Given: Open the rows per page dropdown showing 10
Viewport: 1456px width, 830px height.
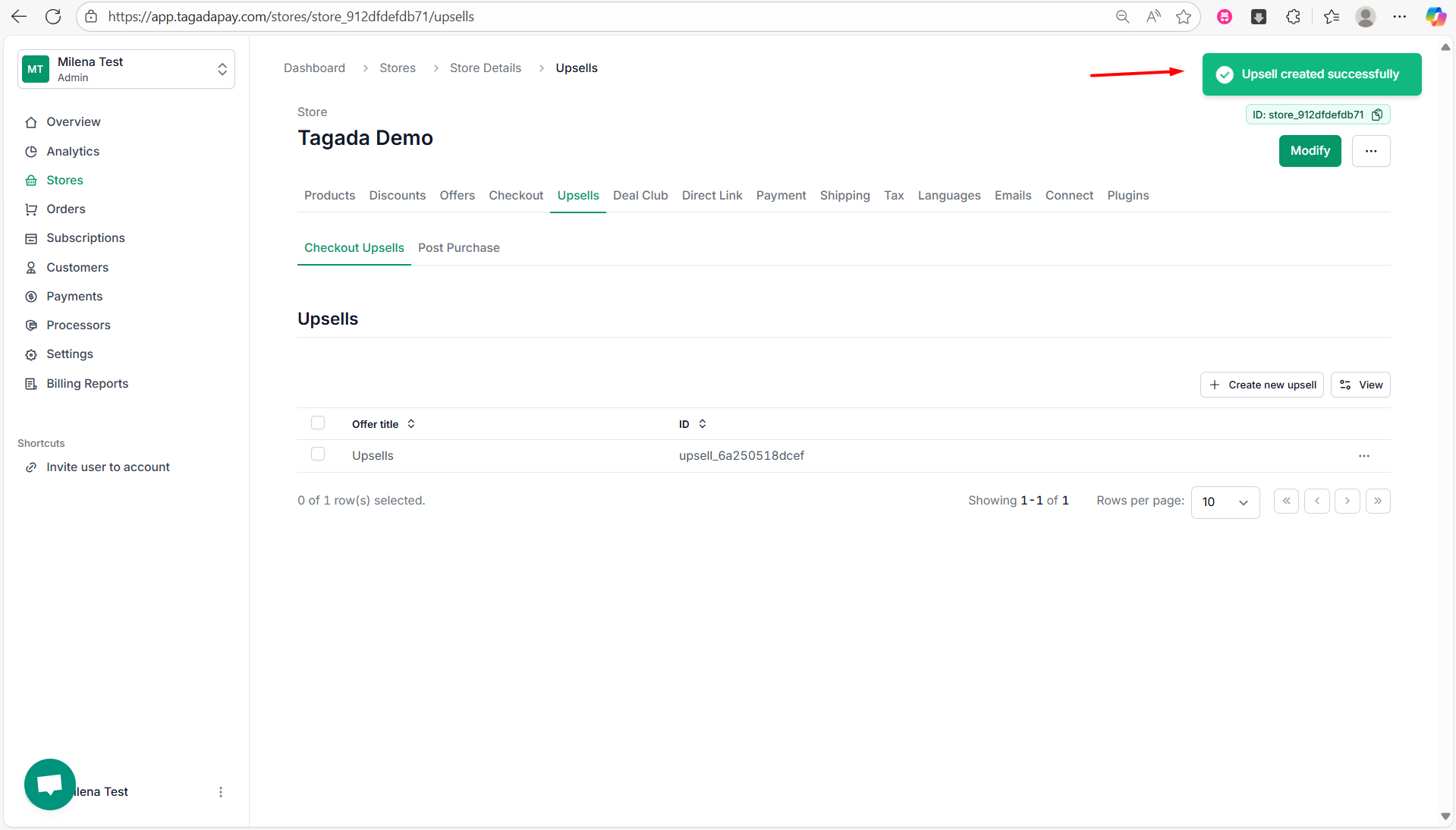Looking at the screenshot, I should (1225, 502).
